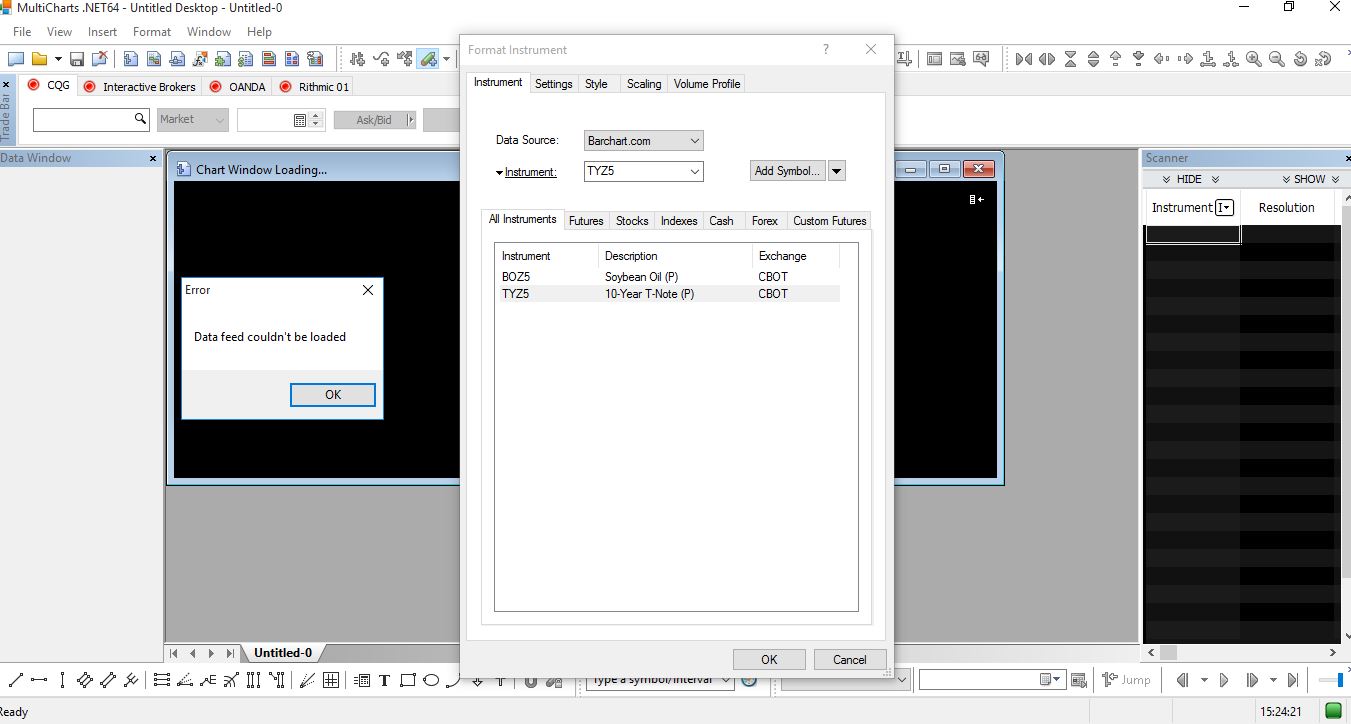
Task: Click the quantity stepper up arrow in Trade Bar
Action: point(317,115)
